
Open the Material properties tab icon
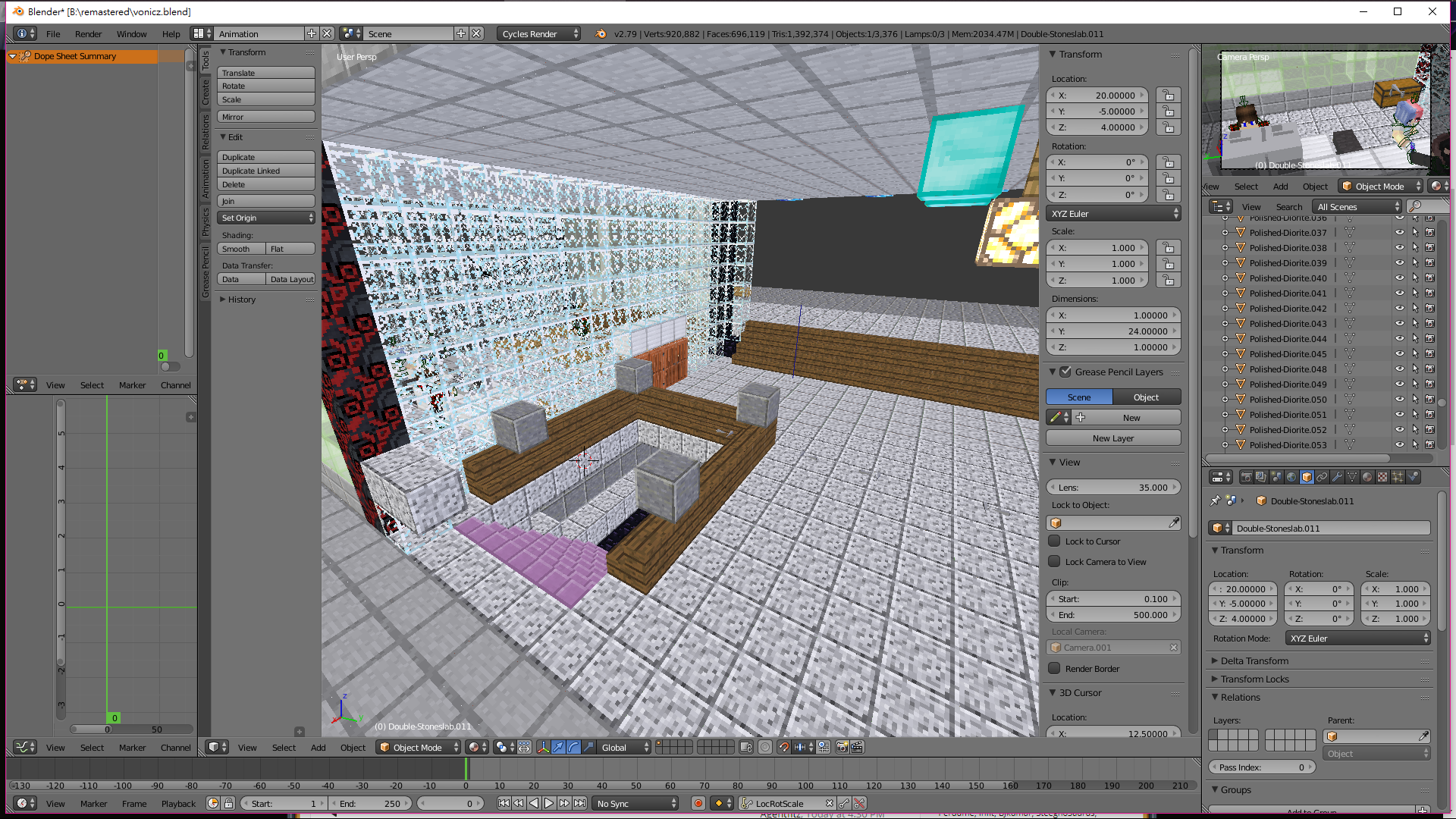(x=1367, y=477)
